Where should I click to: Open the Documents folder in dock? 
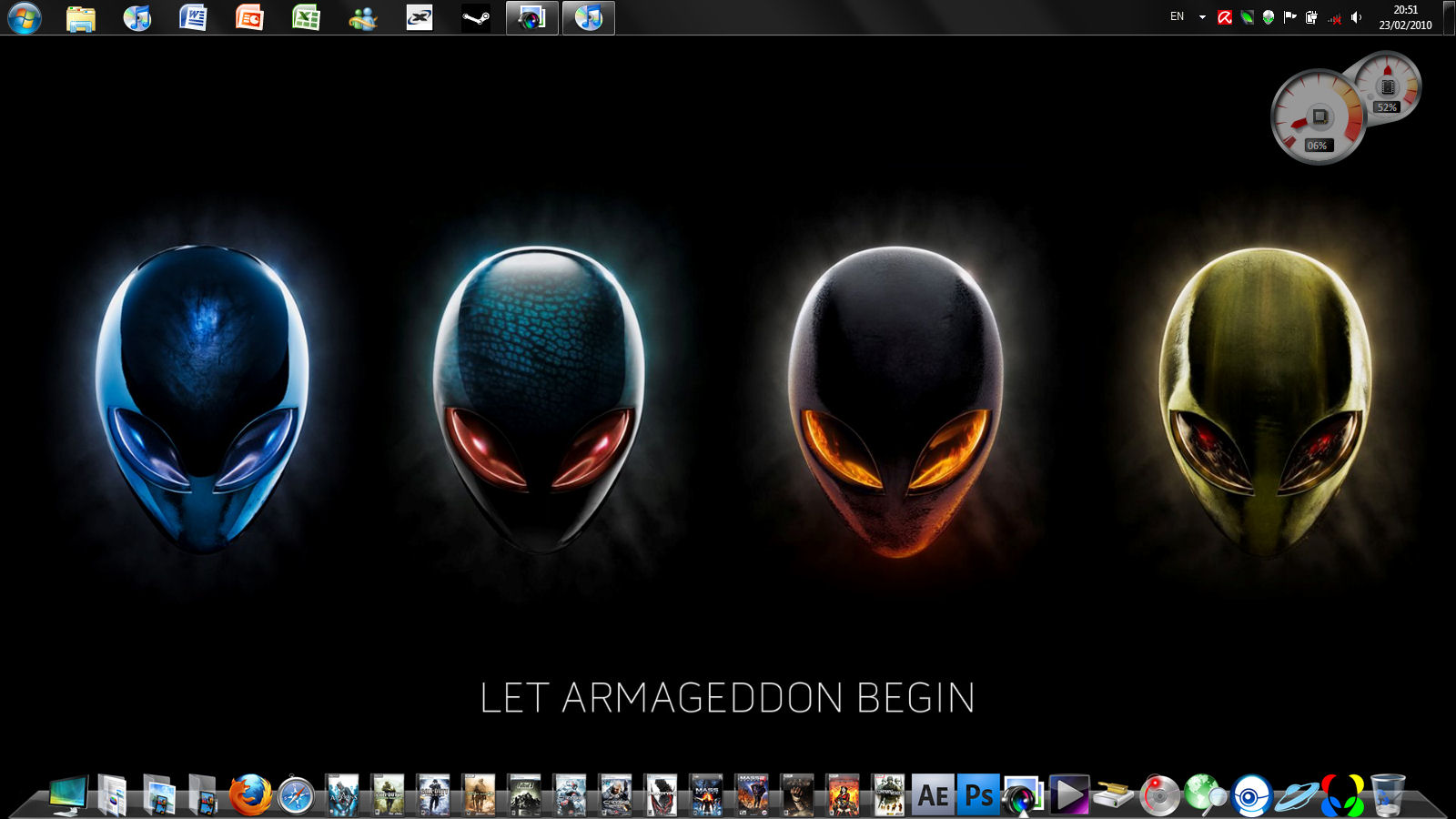[113, 794]
